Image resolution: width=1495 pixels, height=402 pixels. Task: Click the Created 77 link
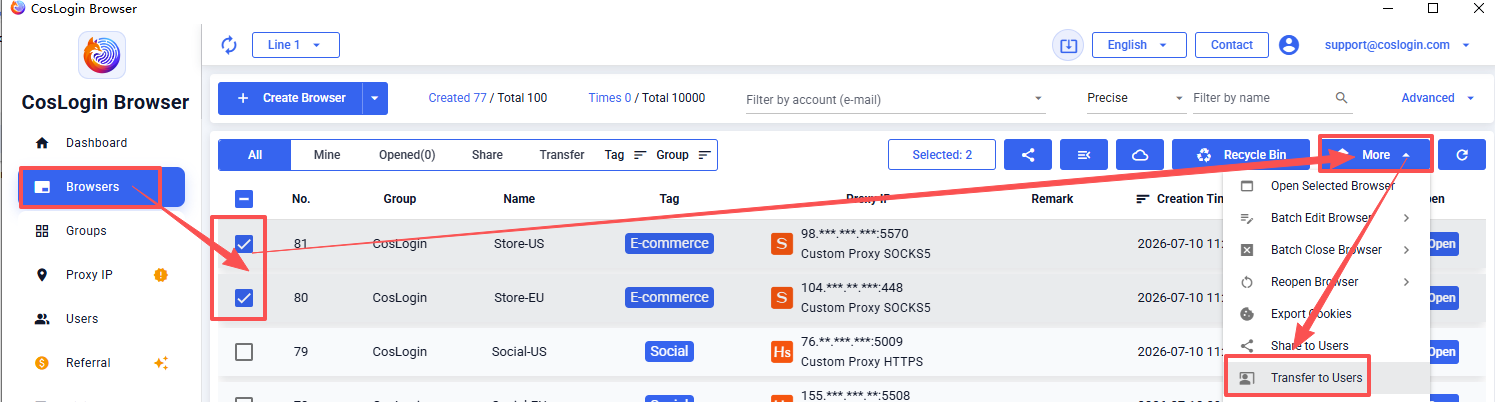(457, 98)
